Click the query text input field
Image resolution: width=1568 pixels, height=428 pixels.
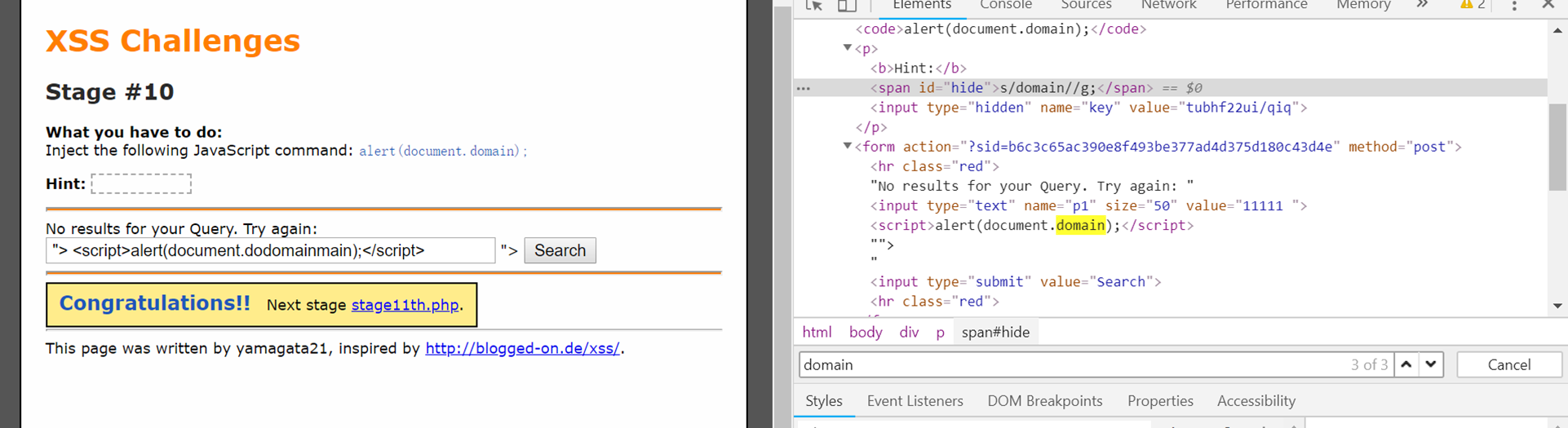[x=270, y=250]
